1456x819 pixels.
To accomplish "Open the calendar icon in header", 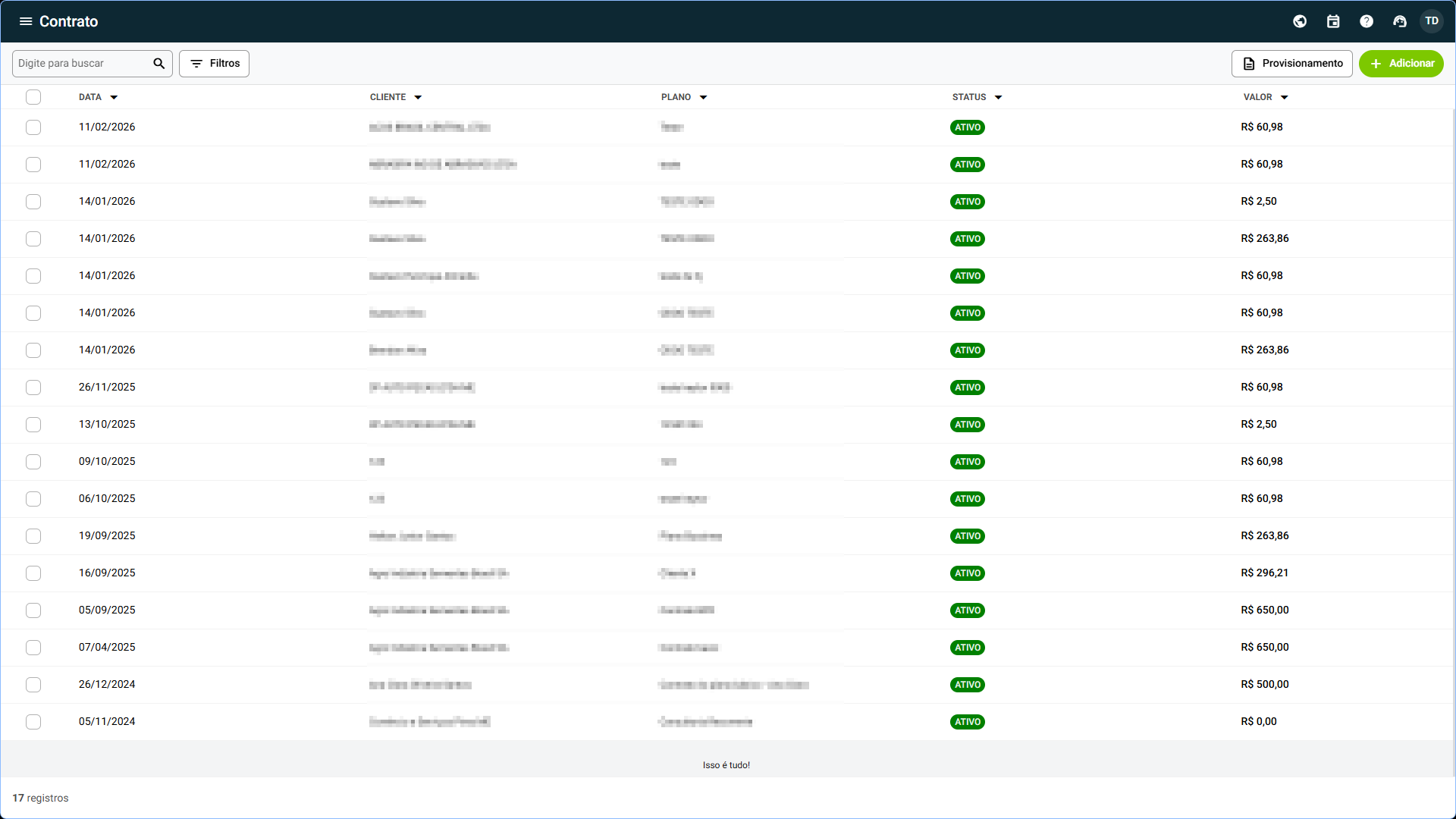I will coord(1333,21).
